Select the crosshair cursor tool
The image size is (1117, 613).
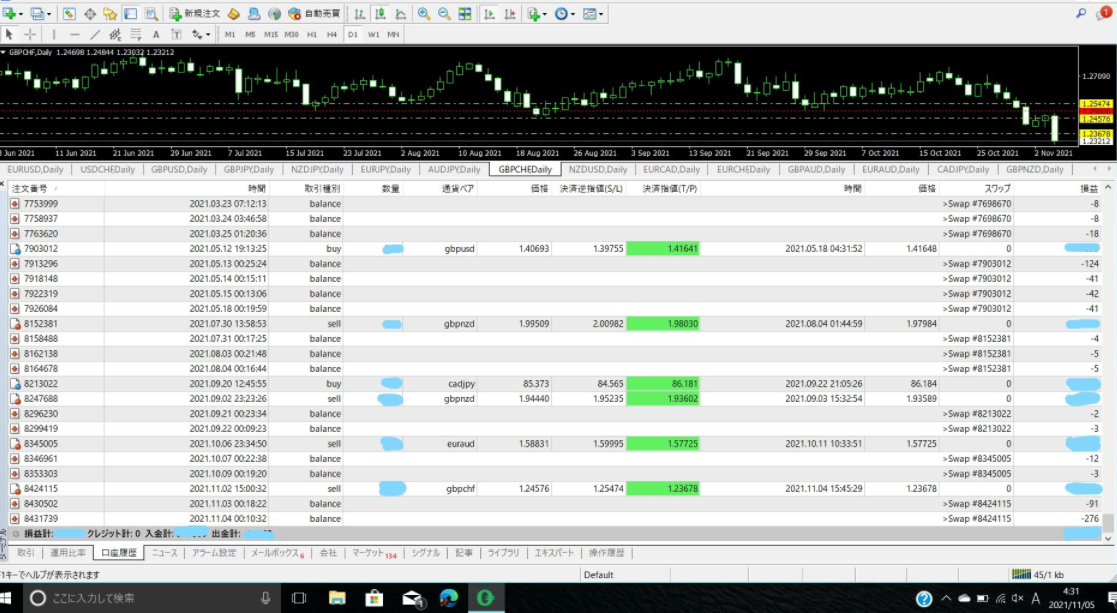tap(30, 34)
